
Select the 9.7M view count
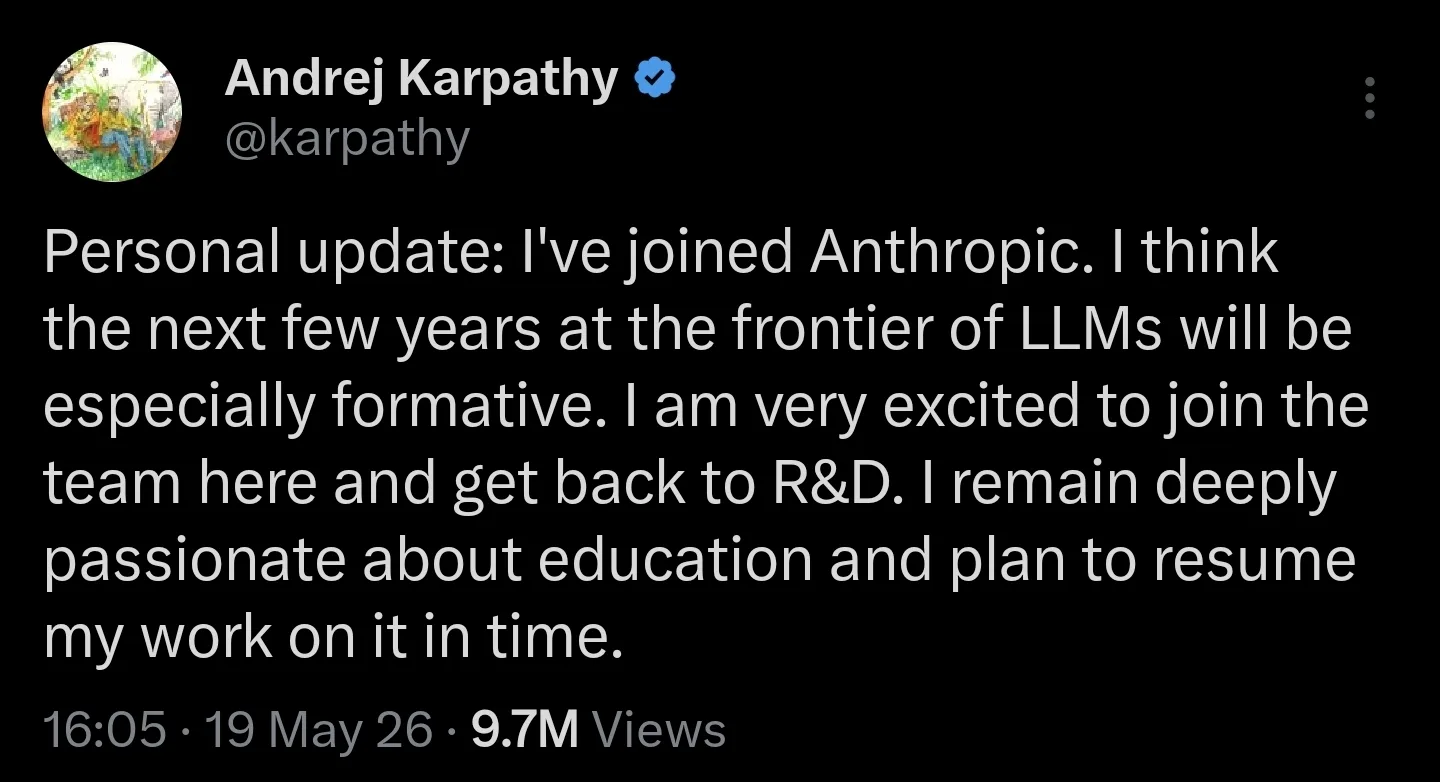[x=525, y=731]
